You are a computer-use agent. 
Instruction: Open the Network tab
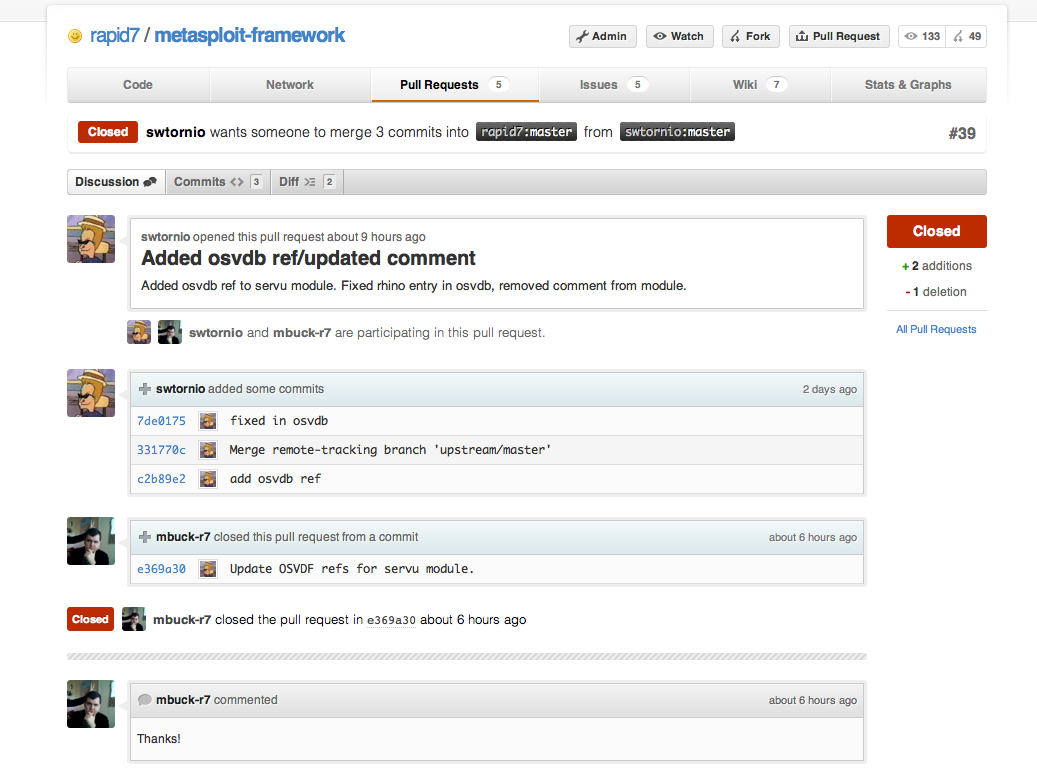tap(290, 85)
